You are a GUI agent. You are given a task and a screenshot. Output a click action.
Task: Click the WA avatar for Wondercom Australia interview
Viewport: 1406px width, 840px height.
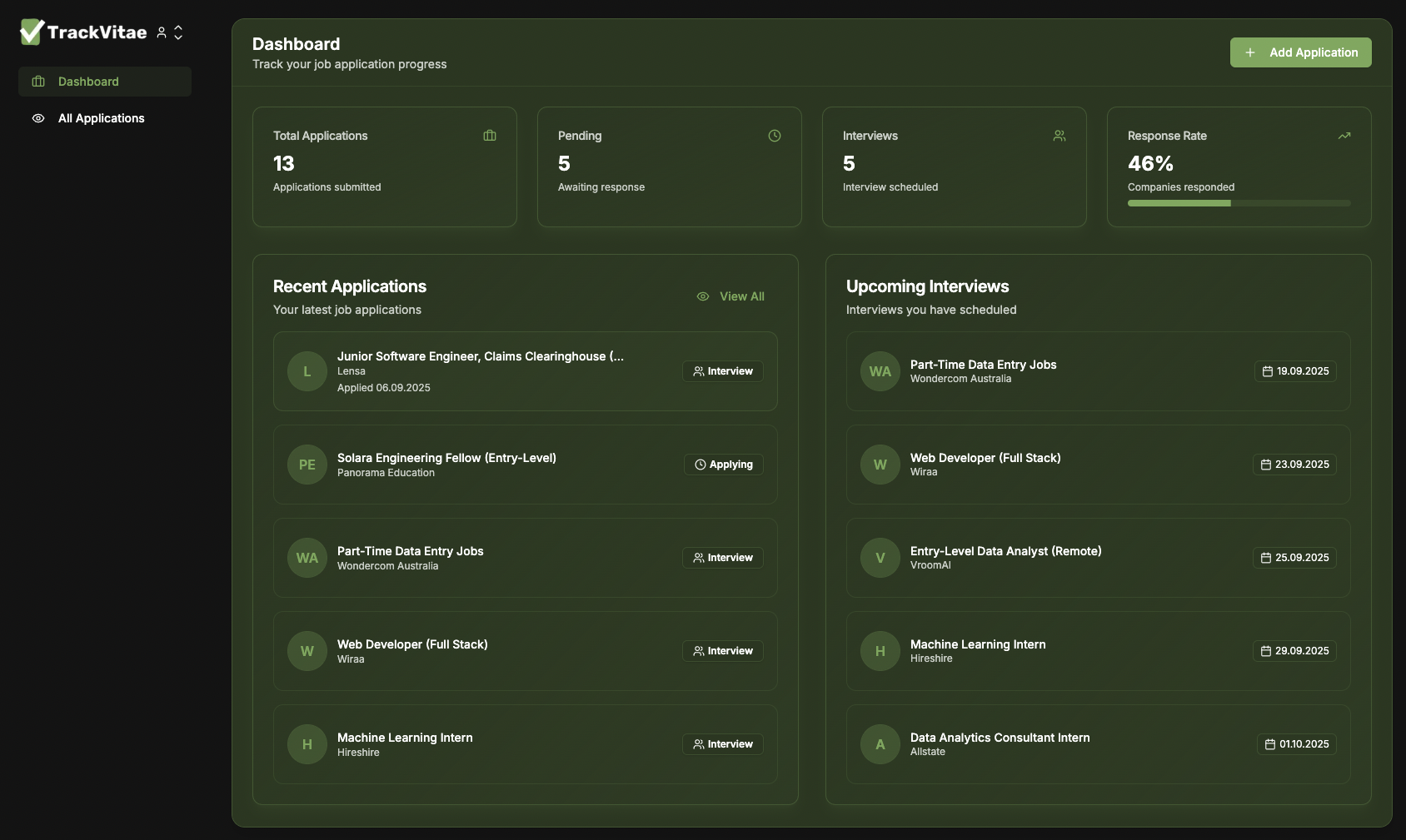pos(880,371)
